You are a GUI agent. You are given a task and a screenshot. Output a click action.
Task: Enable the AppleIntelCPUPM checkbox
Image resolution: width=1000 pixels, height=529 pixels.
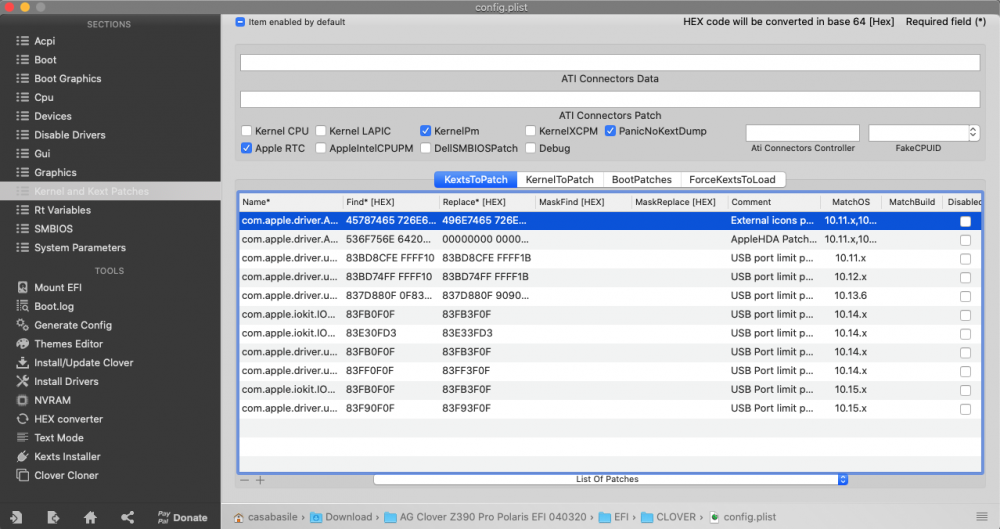pos(321,148)
